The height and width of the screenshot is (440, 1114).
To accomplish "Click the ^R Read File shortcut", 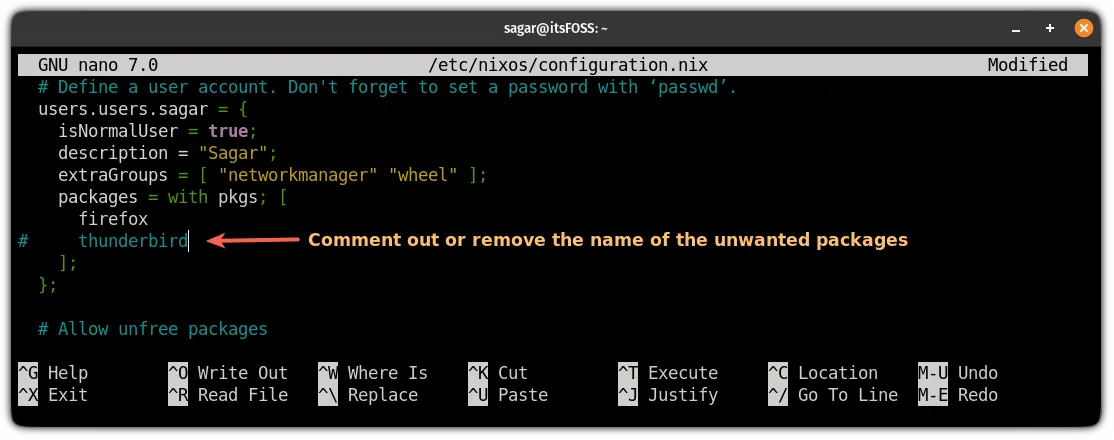I will 228,395.
